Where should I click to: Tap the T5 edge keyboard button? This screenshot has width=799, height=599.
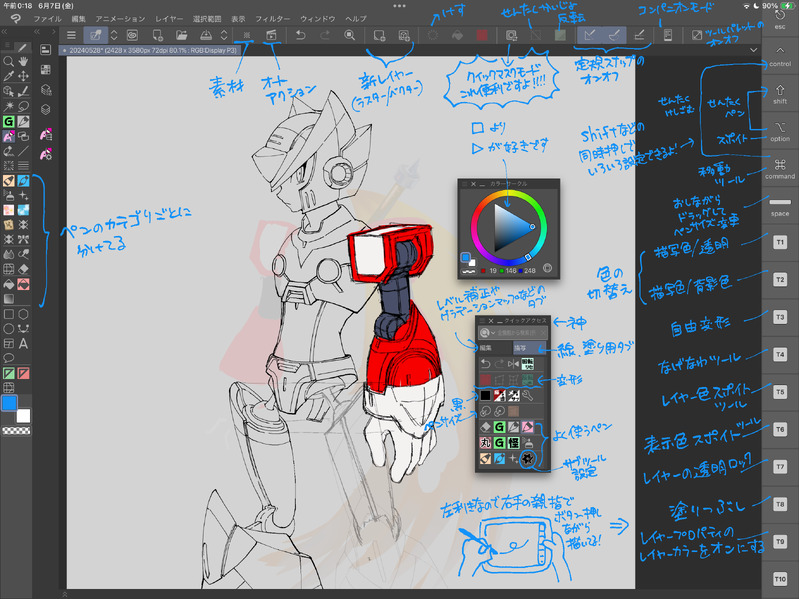coord(780,392)
